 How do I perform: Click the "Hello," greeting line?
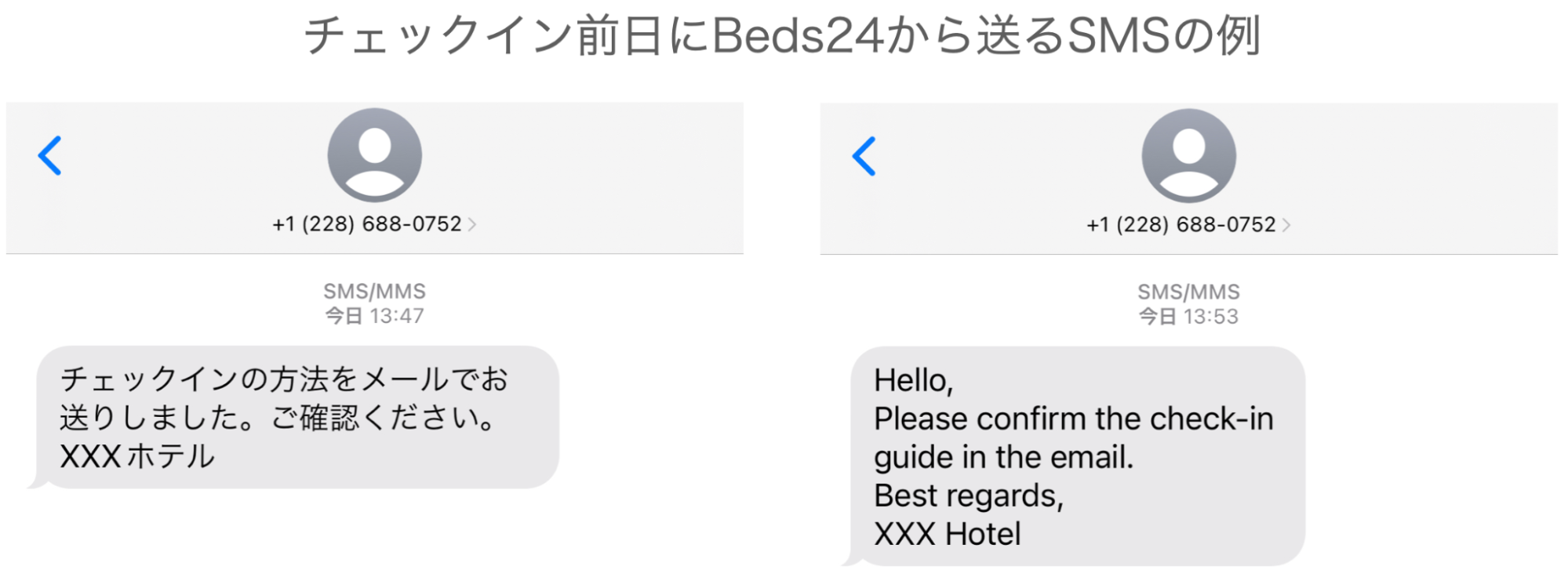(x=914, y=381)
